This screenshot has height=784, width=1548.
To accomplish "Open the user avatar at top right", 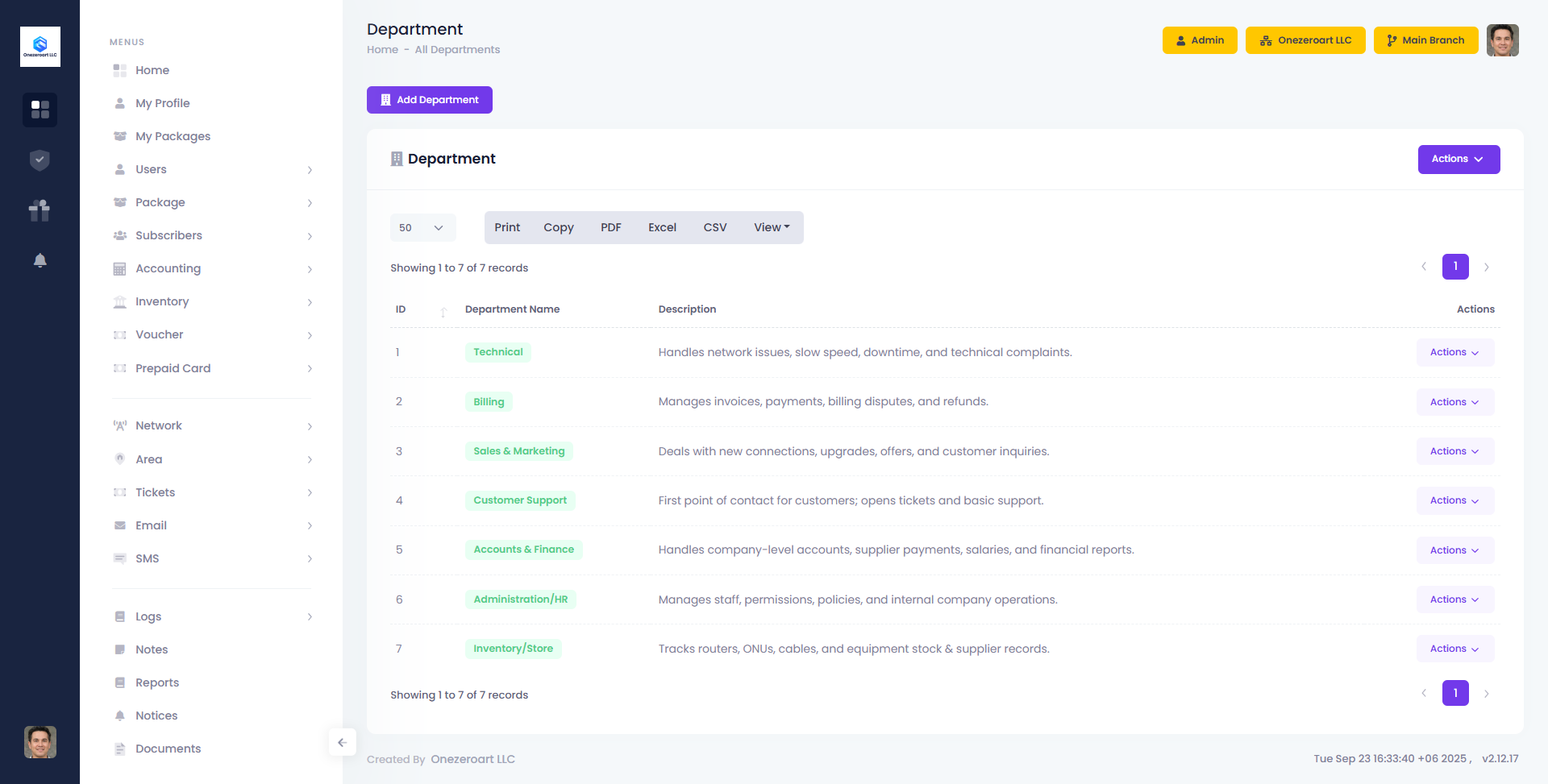I will pyautogui.click(x=1502, y=40).
